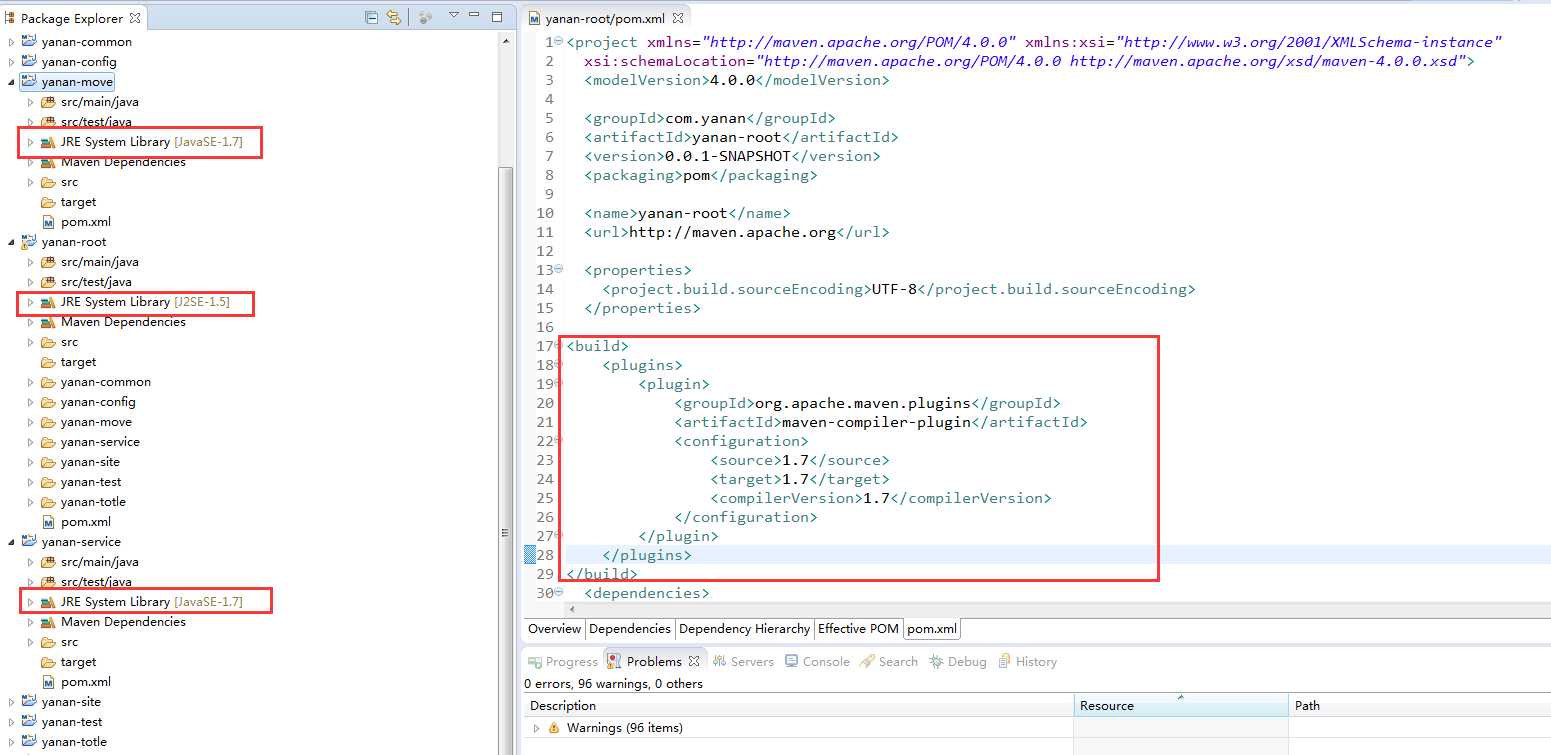Click the src/main/java package folder icon under yanan-service
Image resolution: width=1551 pixels, height=755 pixels.
click(x=48, y=562)
